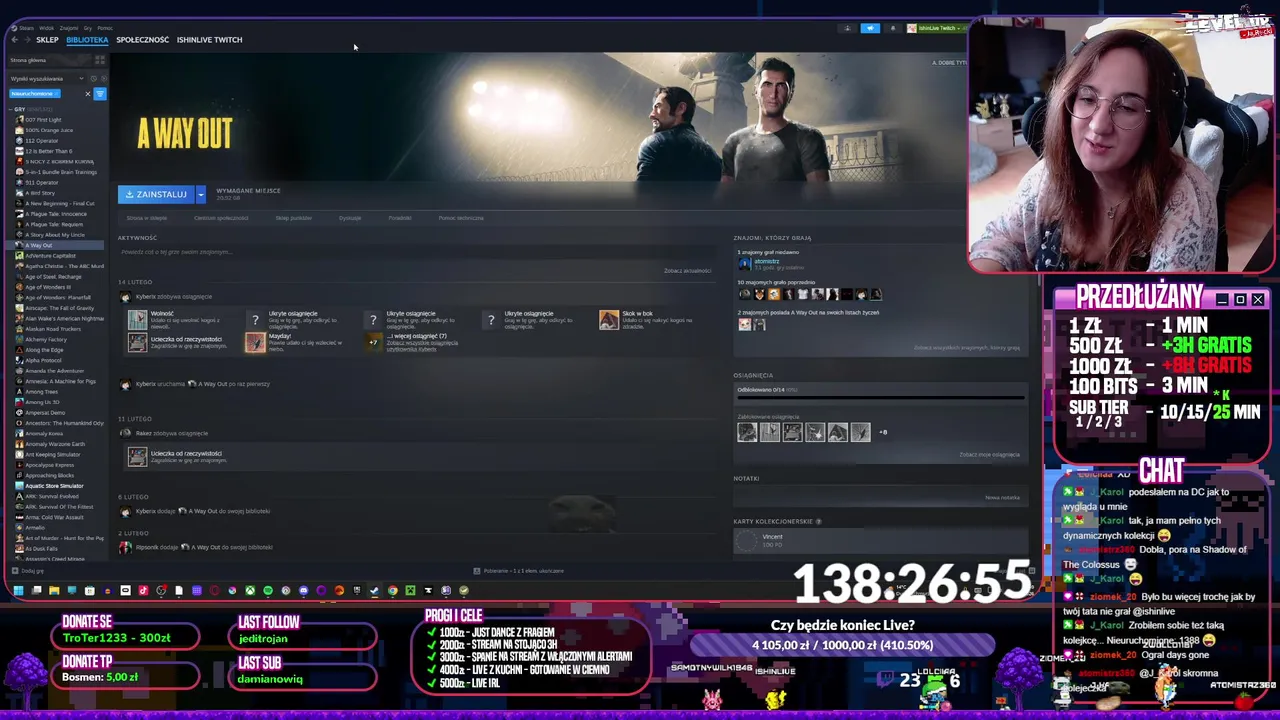The height and width of the screenshot is (720, 1280).
Task: Open the Mayday! achievement icon
Action: pos(255,343)
